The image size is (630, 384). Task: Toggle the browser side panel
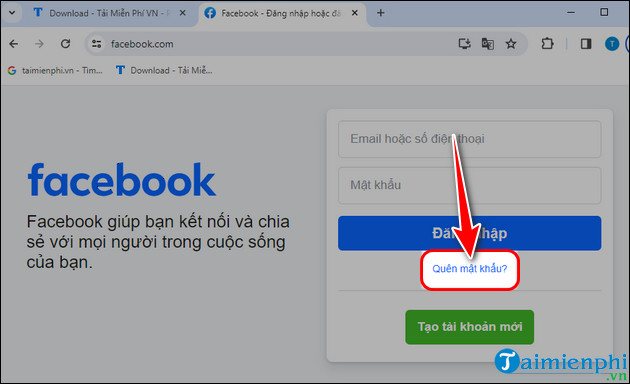tap(586, 43)
